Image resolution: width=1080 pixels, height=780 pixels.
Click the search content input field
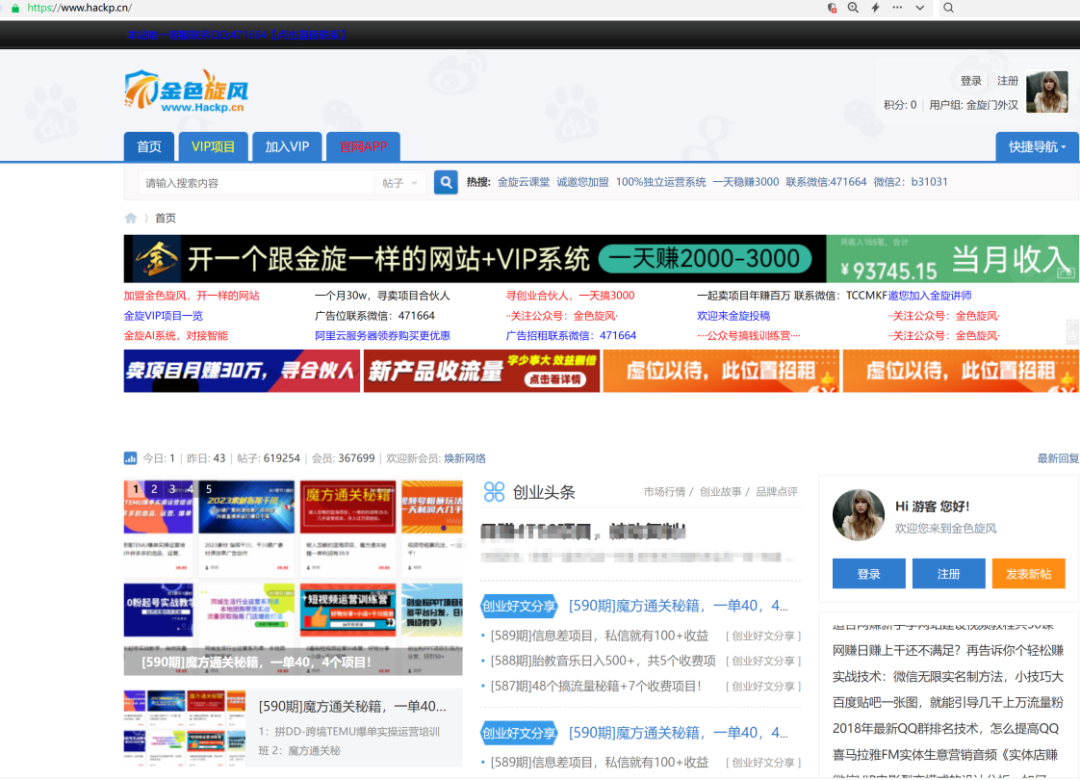256,183
